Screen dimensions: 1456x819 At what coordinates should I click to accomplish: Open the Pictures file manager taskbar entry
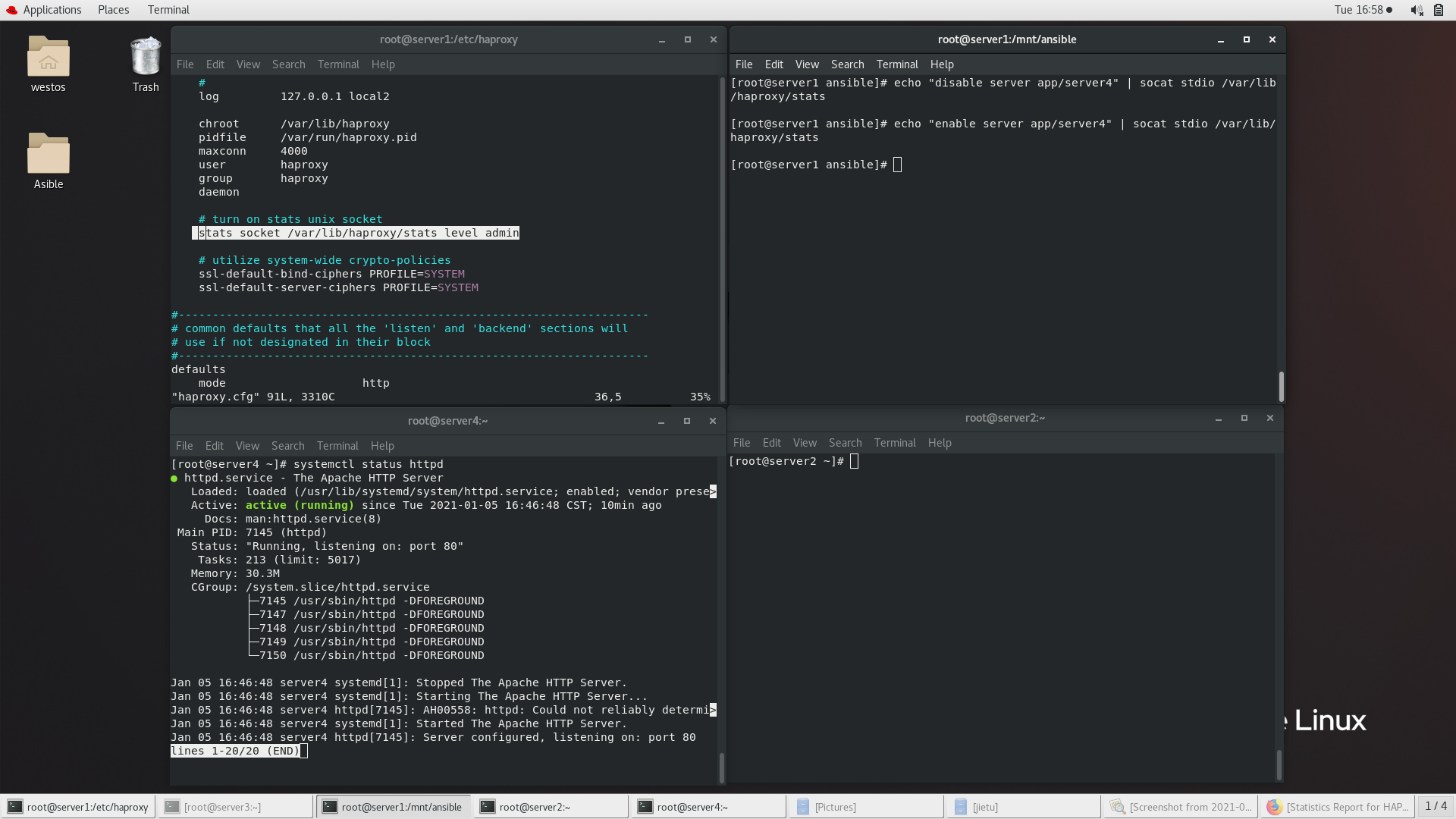(864, 807)
